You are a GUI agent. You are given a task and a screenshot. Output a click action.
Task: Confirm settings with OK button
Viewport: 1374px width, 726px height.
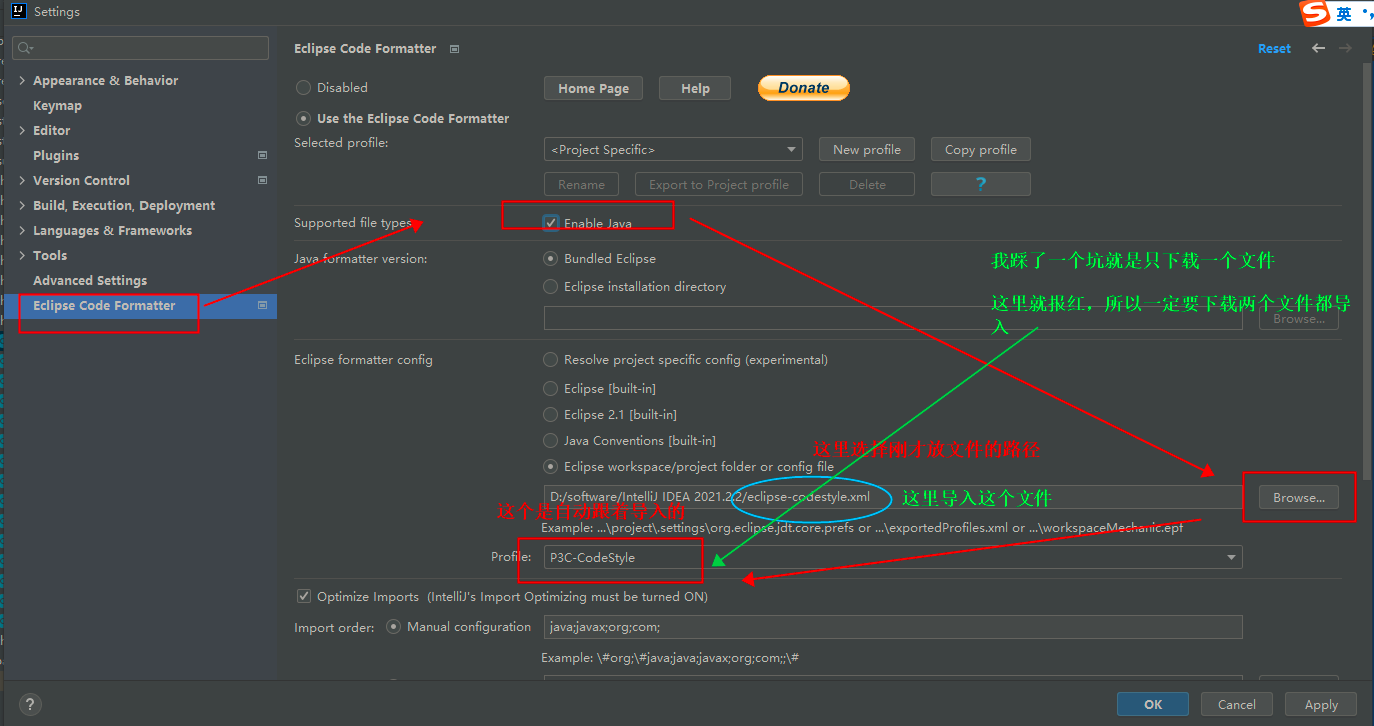coord(1153,704)
